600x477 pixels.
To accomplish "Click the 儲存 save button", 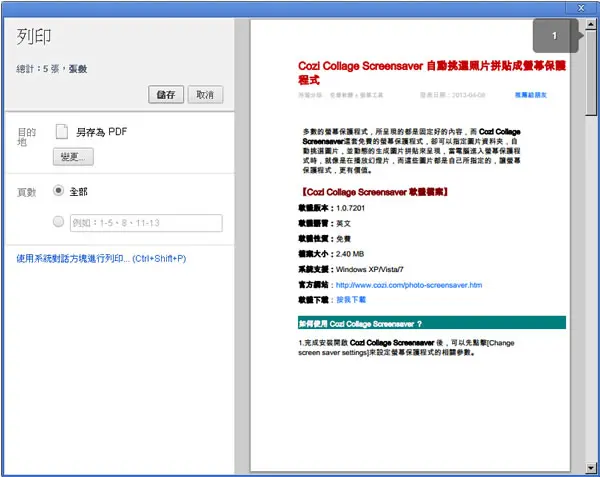I will (166, 94).
